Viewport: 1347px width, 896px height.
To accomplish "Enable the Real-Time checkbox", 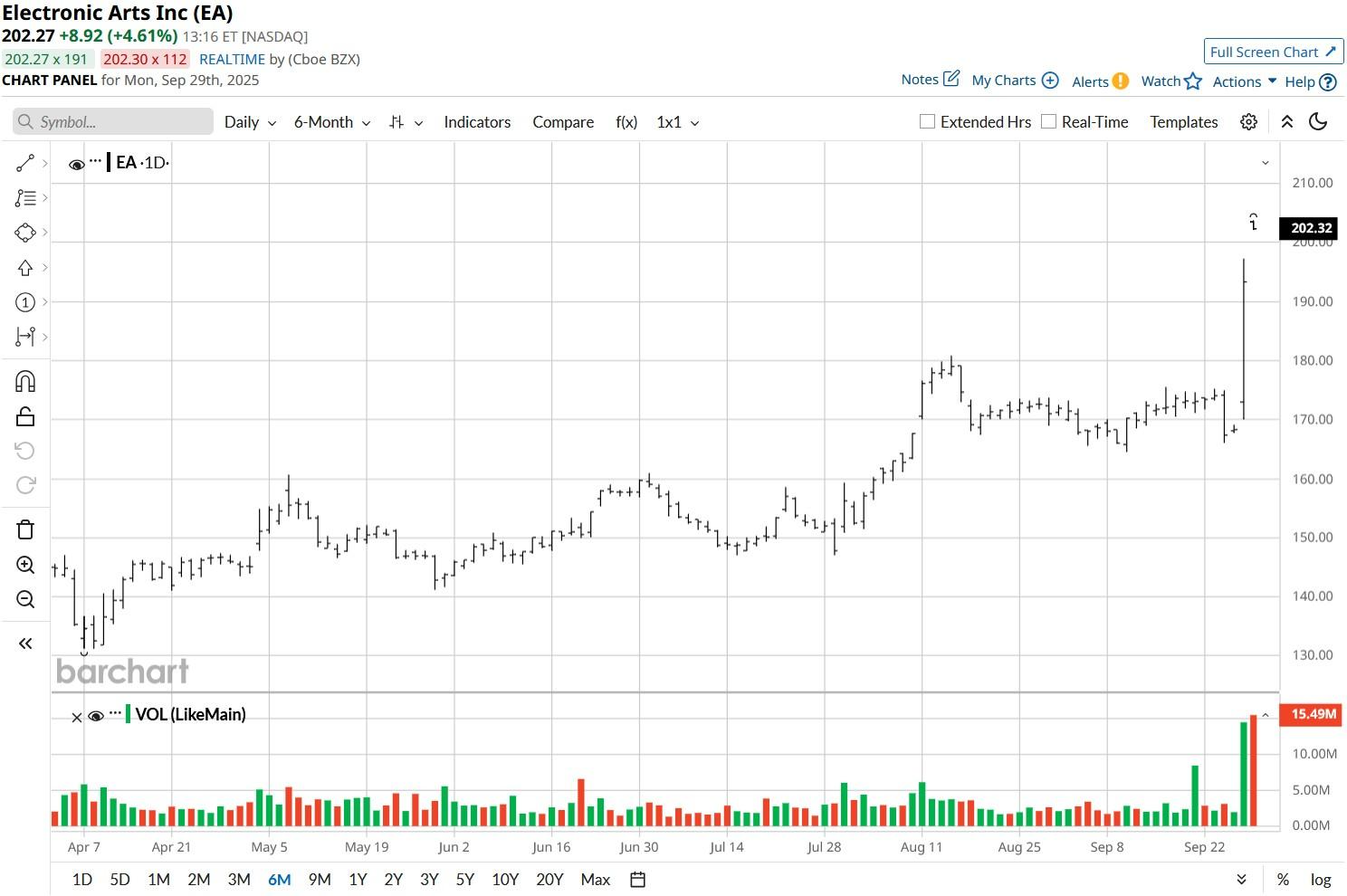I will tap(1048, 120).
